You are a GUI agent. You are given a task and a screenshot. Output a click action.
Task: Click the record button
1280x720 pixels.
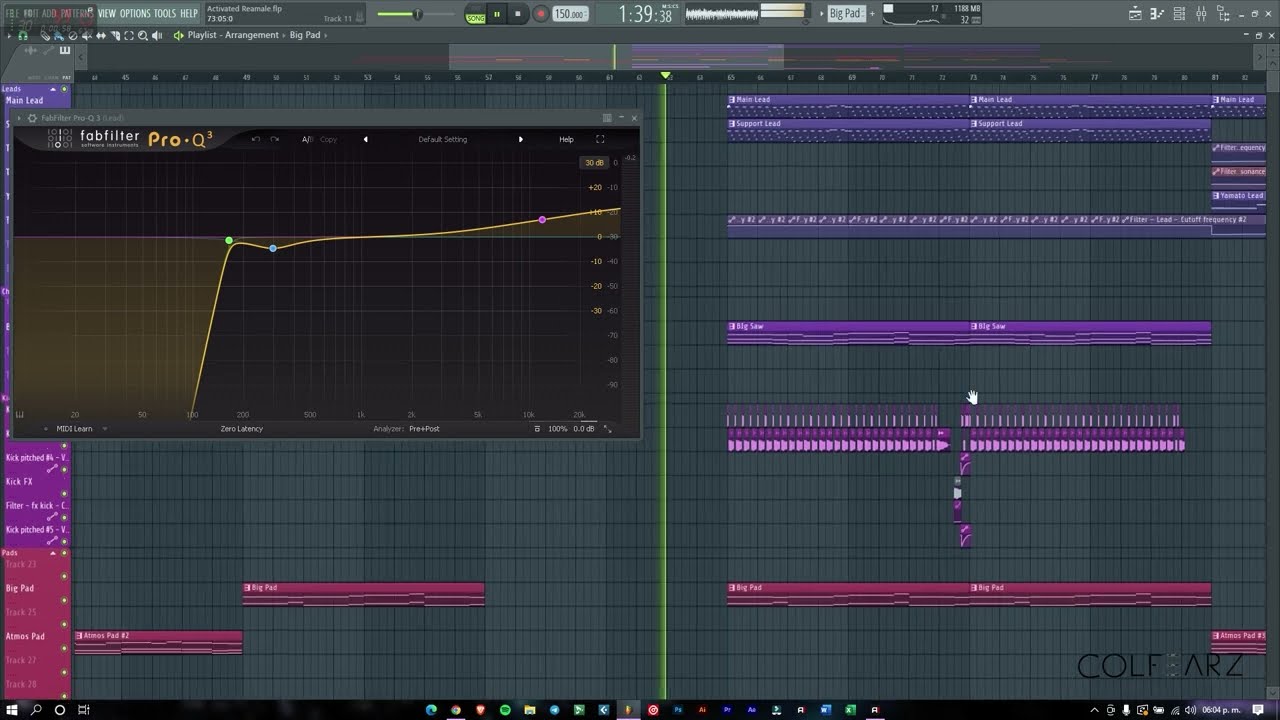click(540, 14)
